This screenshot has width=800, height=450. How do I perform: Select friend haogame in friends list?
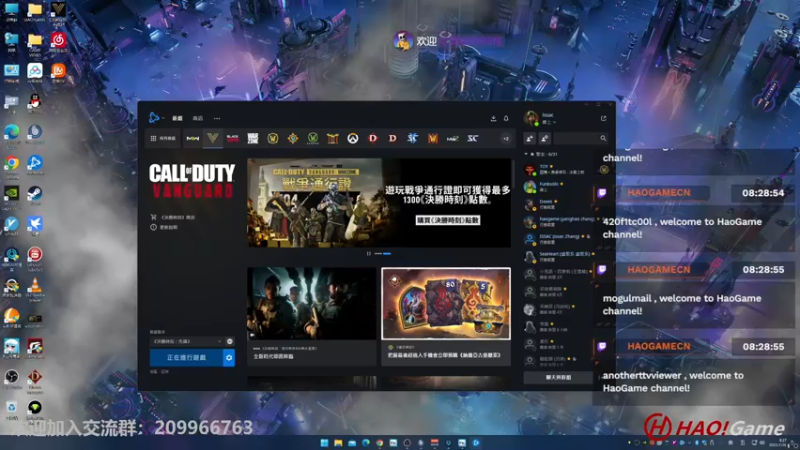[x=559, y=221]
